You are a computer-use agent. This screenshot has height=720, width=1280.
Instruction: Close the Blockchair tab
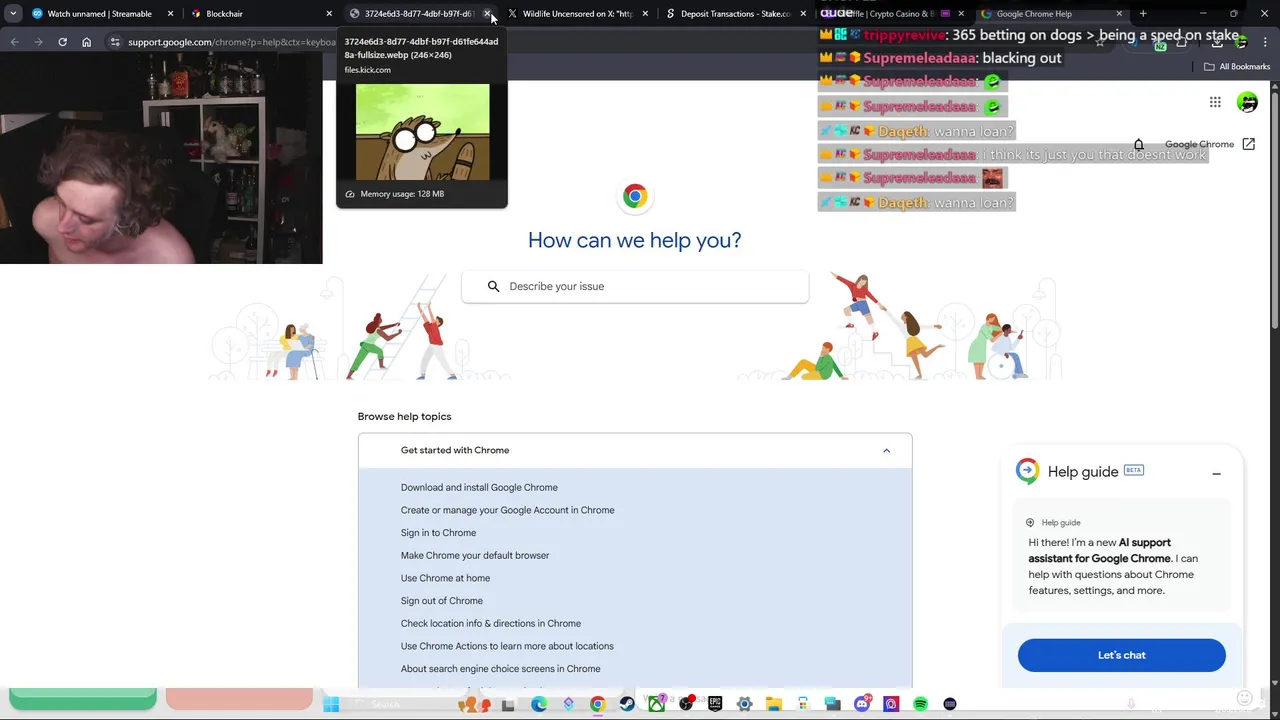click(x=328, y=14)
